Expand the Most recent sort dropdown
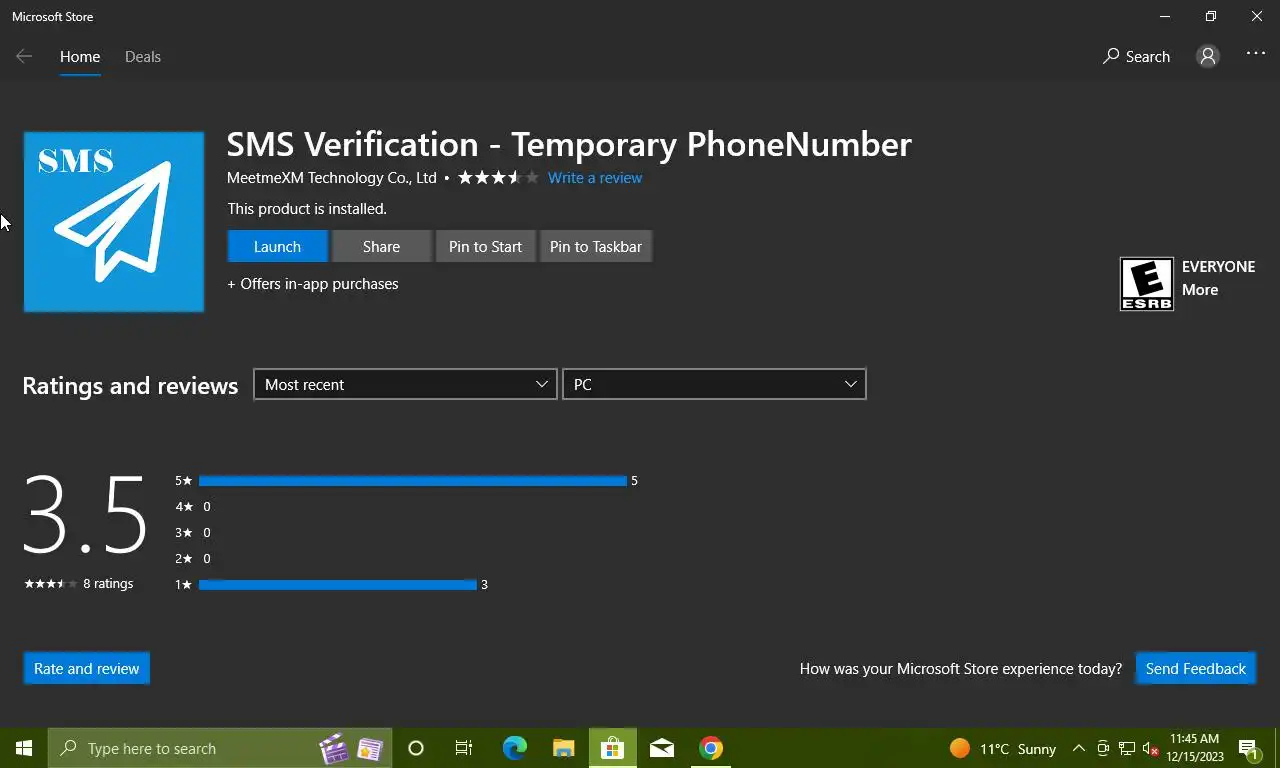The image size is (1280, 768). point(405,385)
